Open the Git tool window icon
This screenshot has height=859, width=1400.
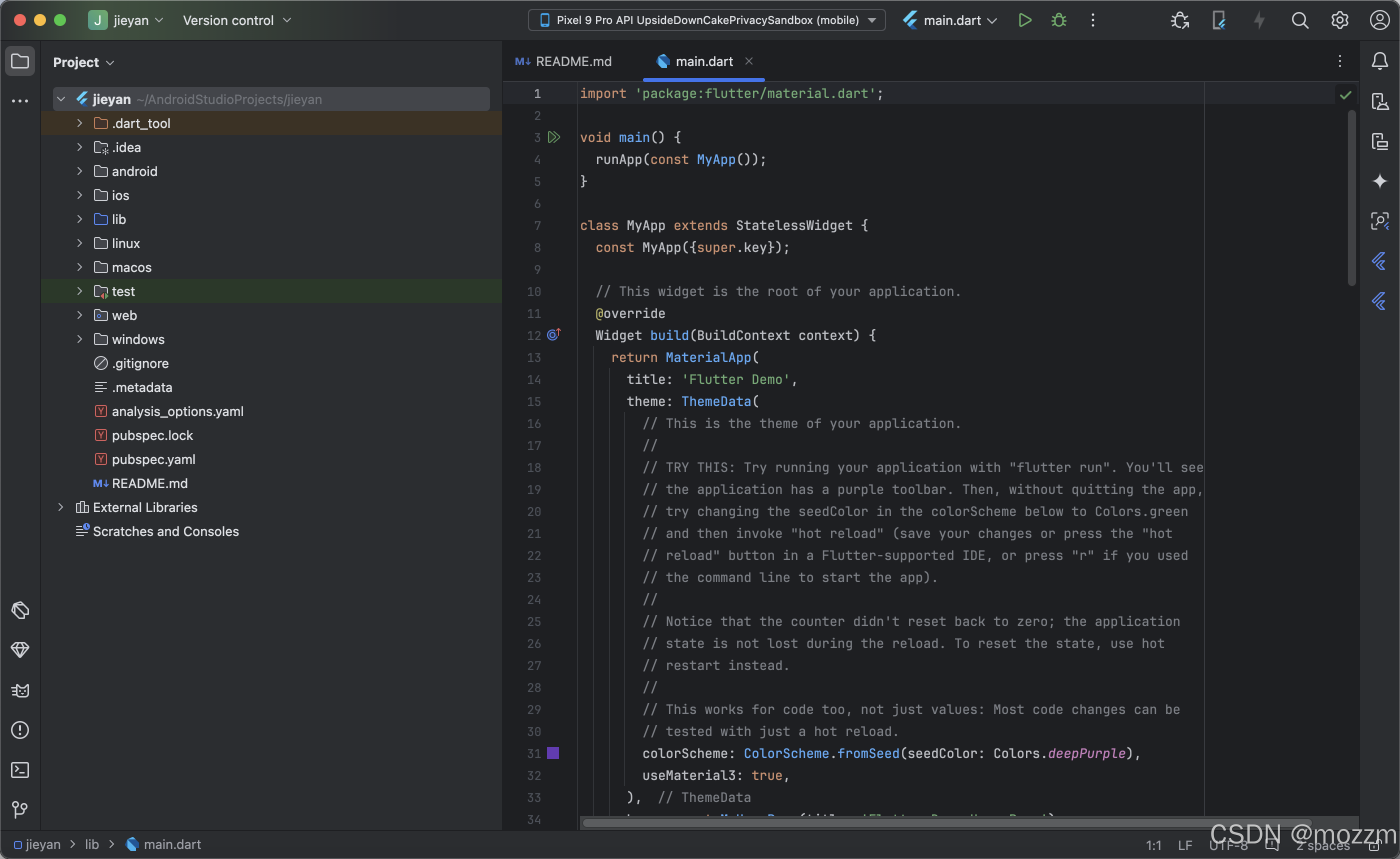point(20,809)
